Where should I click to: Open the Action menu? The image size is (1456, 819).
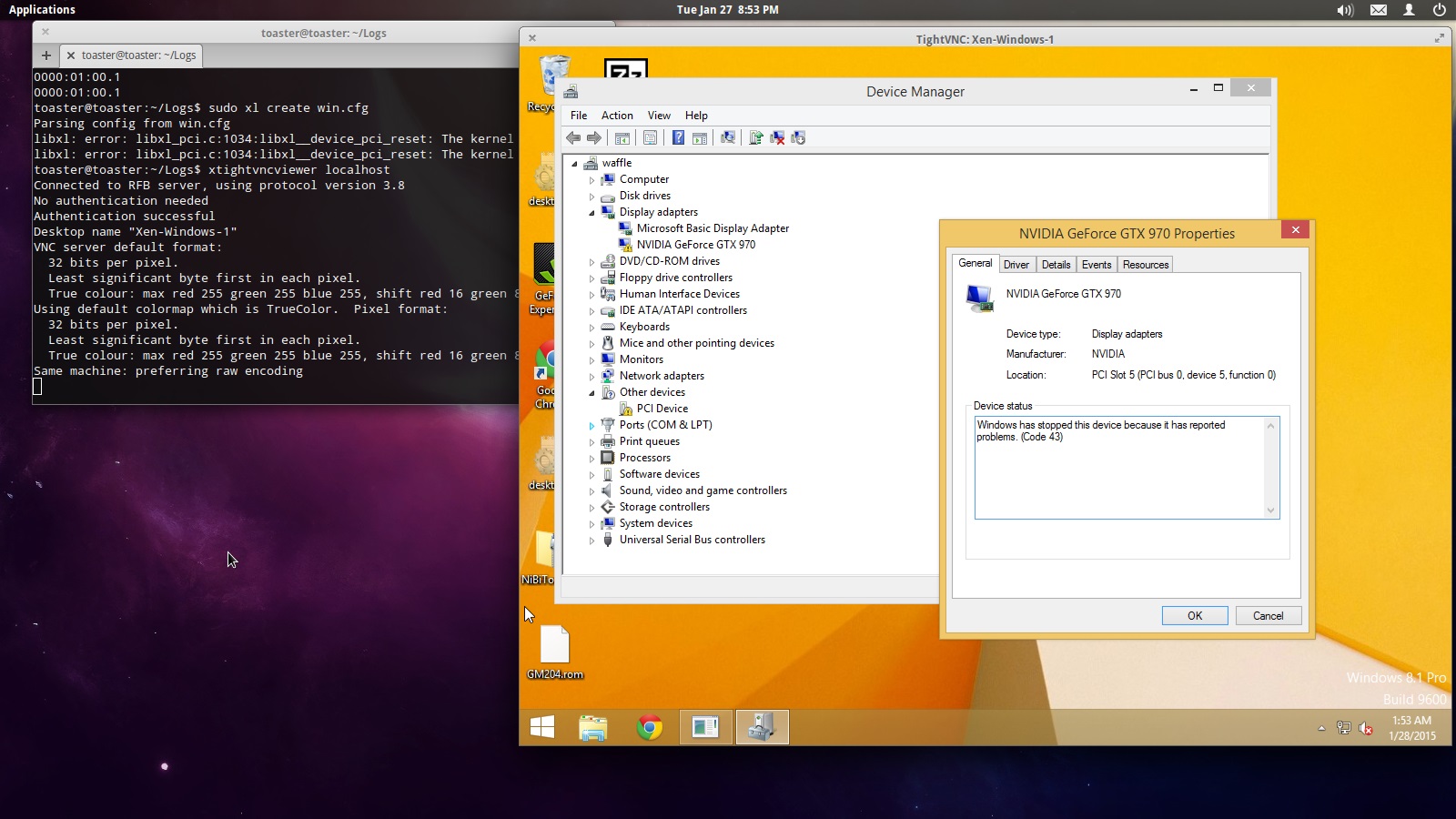pos(617,116)
